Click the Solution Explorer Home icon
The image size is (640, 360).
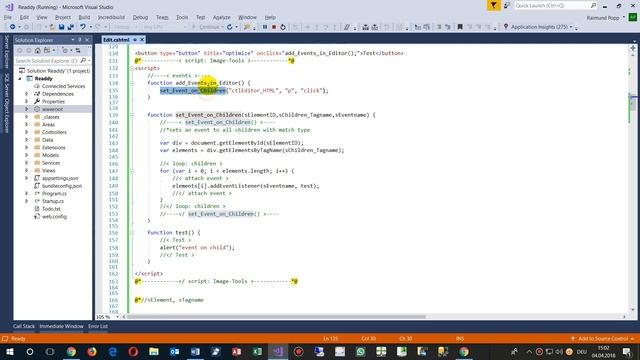click(38, 51)
